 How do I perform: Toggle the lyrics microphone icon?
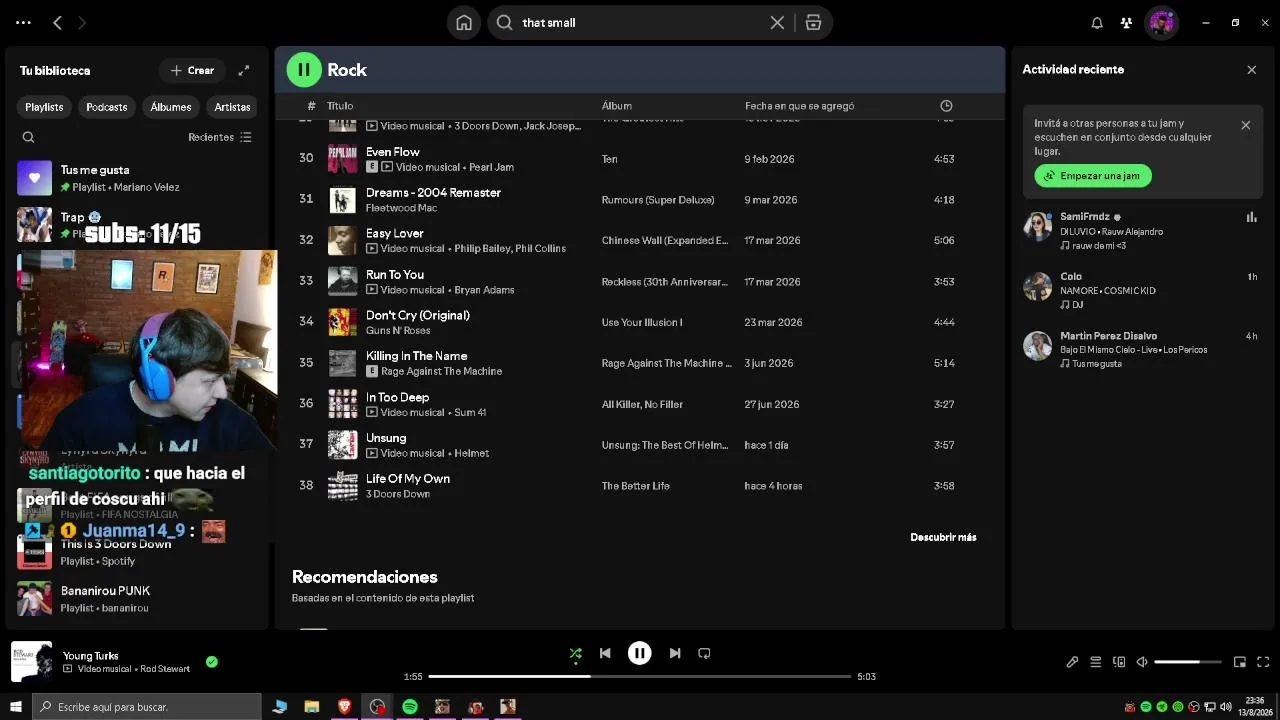click(1072, 662)
